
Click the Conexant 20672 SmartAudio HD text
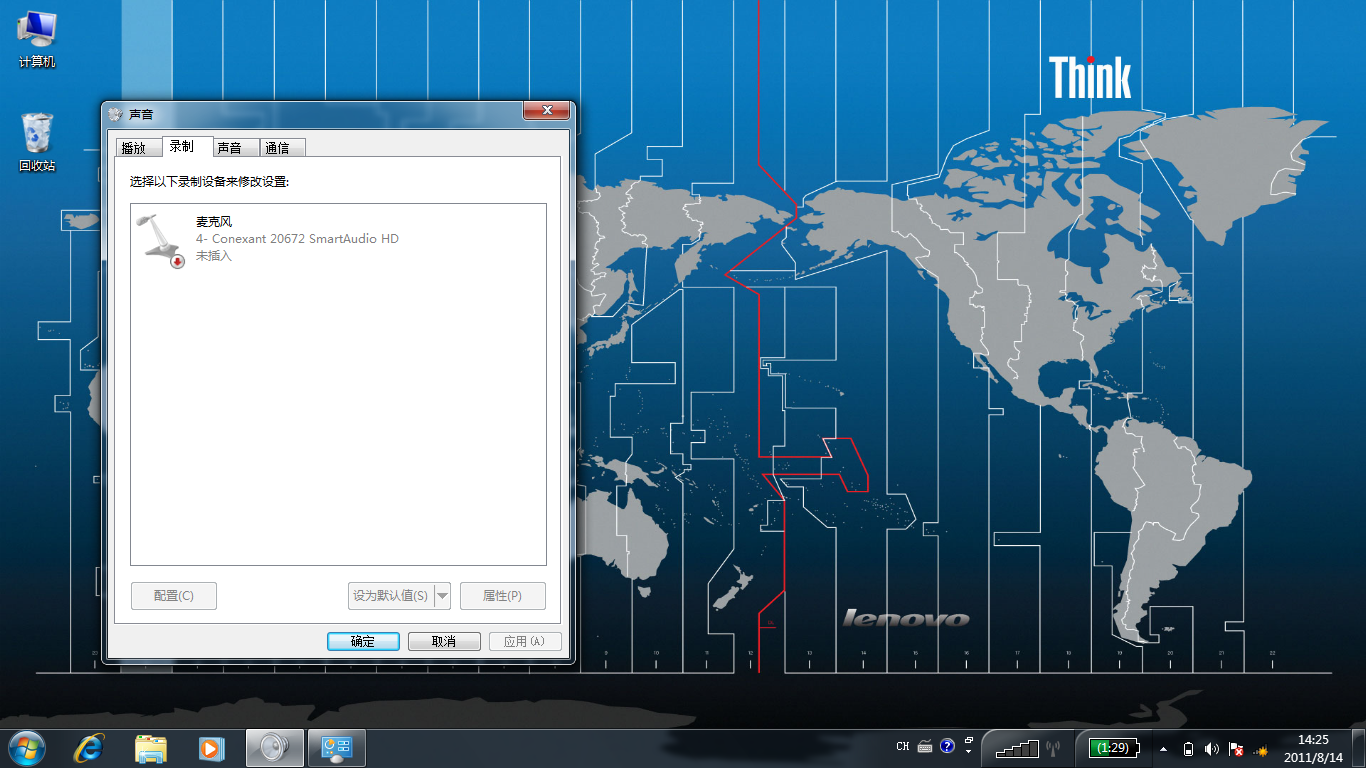(297, 239)
